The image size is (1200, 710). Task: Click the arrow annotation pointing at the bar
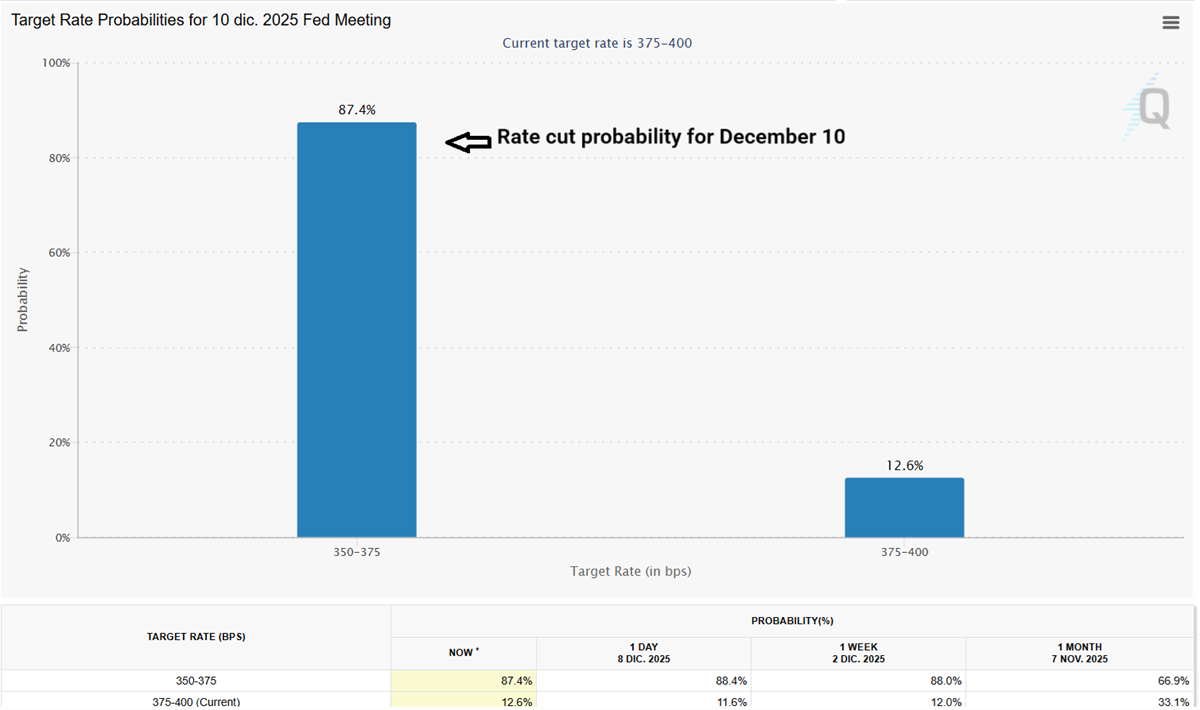468,141
